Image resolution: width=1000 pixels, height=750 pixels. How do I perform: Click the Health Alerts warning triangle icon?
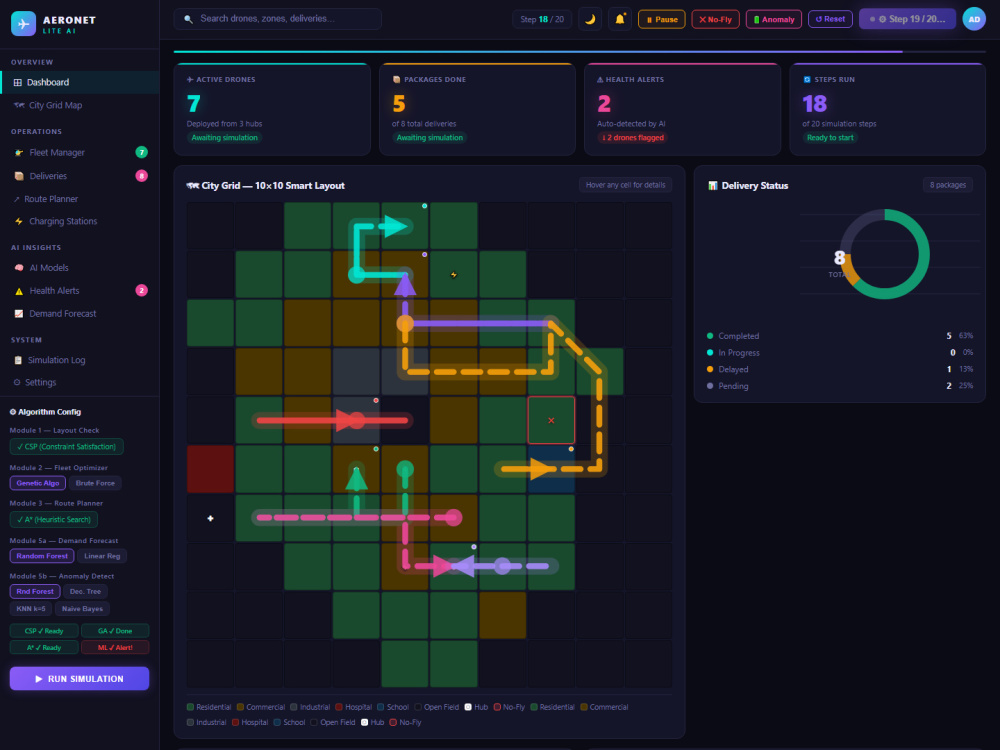pyautogui.click(x=19, y=291)
